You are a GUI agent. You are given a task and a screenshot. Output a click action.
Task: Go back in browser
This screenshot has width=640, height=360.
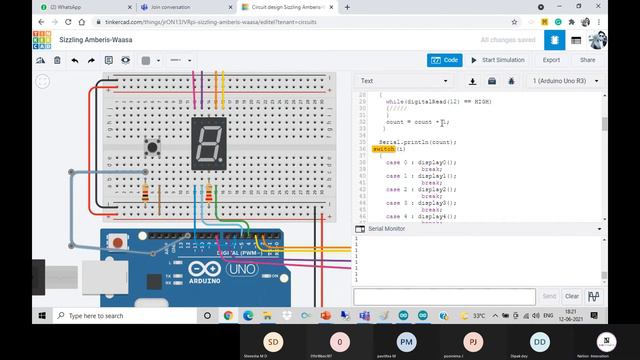pos(41,22)
